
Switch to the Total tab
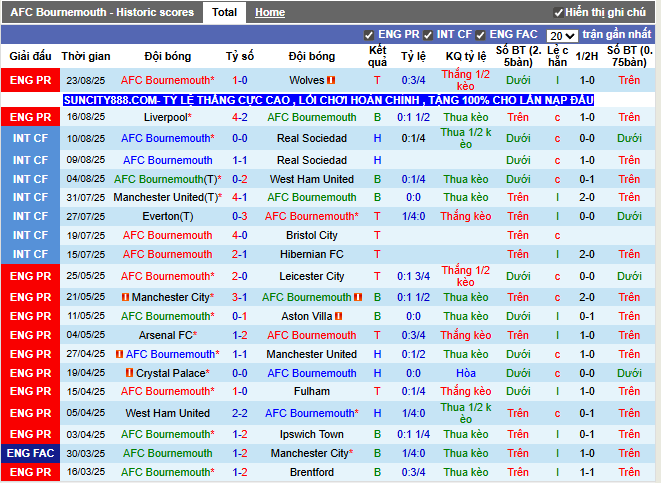(224, 12)
